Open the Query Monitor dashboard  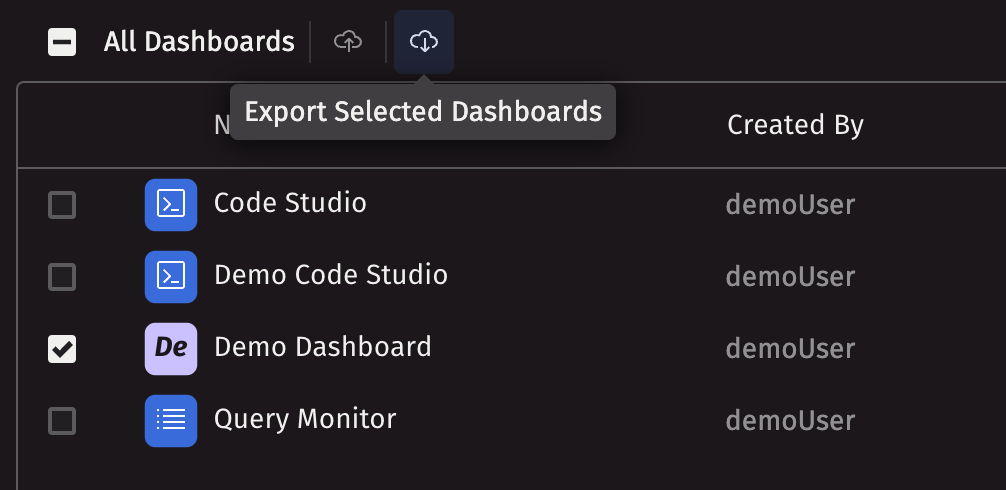(x=305, y=419)
